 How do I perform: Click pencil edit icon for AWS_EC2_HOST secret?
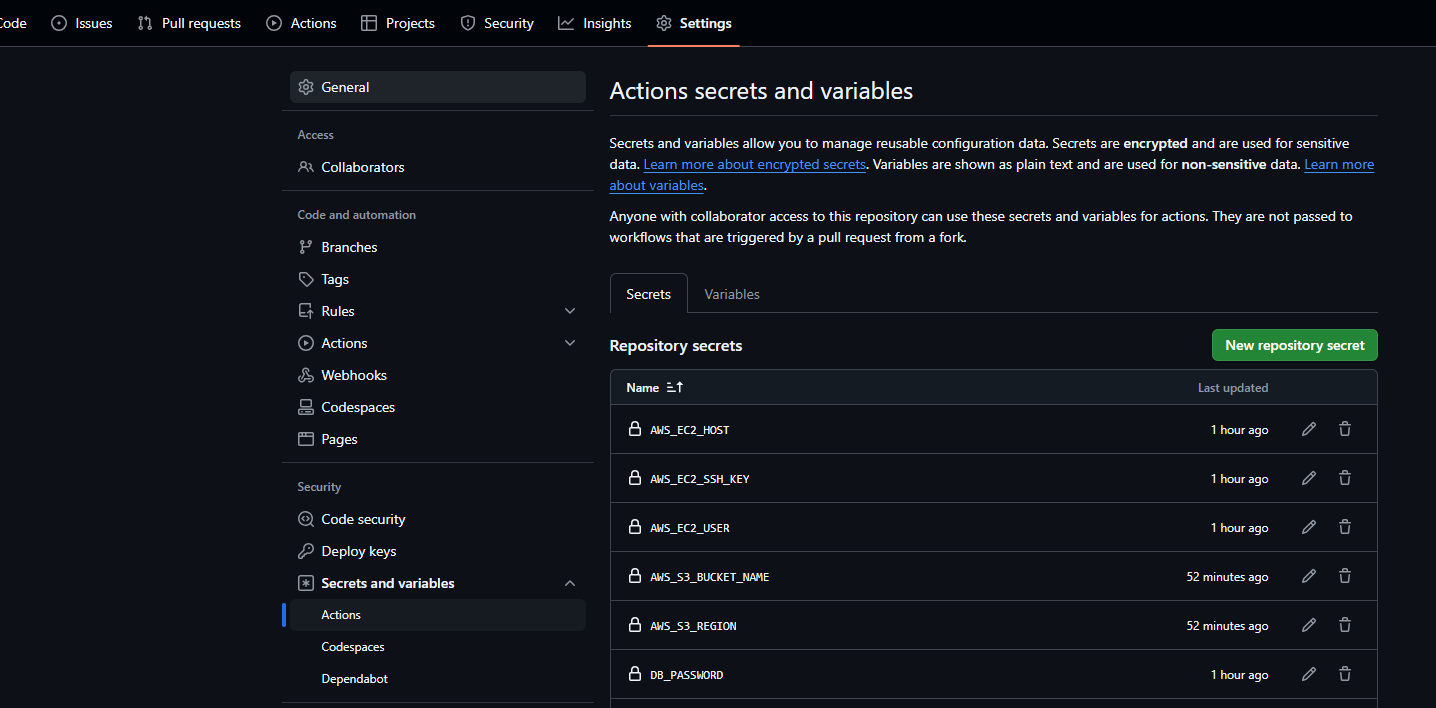(1309, 429)
